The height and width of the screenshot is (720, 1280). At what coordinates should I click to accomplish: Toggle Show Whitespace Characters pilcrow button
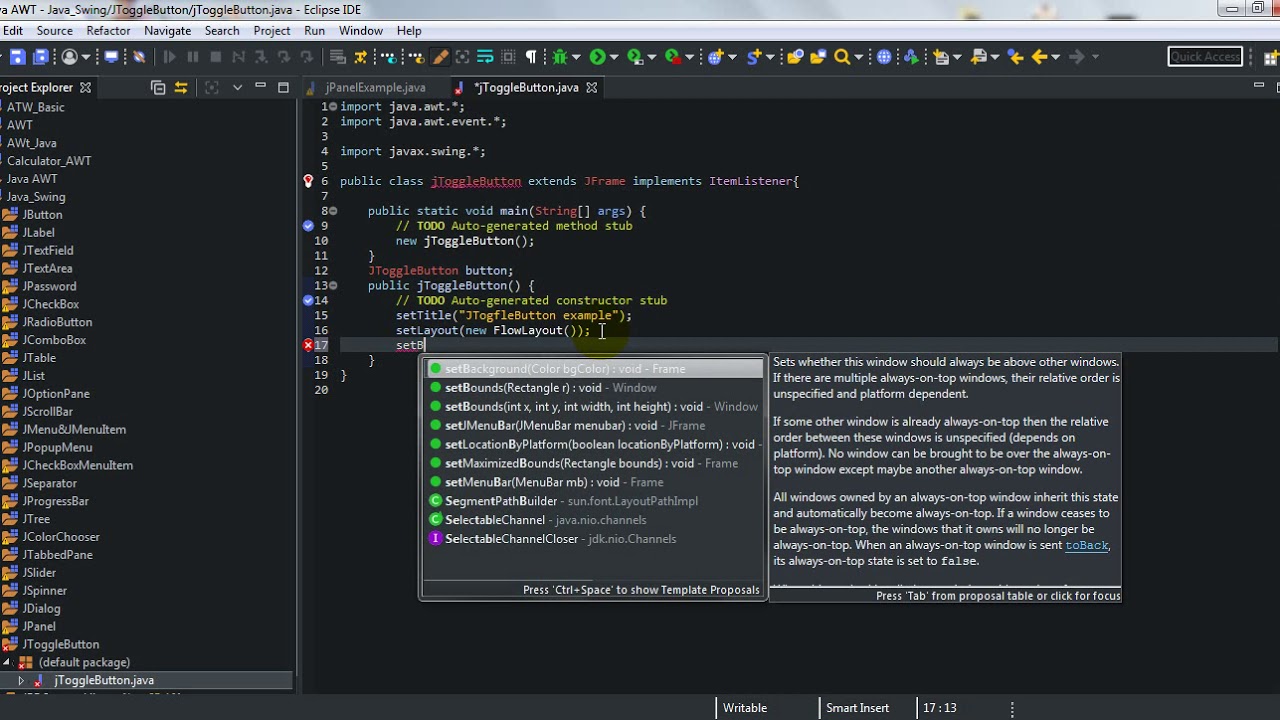(x=531, y=57)
